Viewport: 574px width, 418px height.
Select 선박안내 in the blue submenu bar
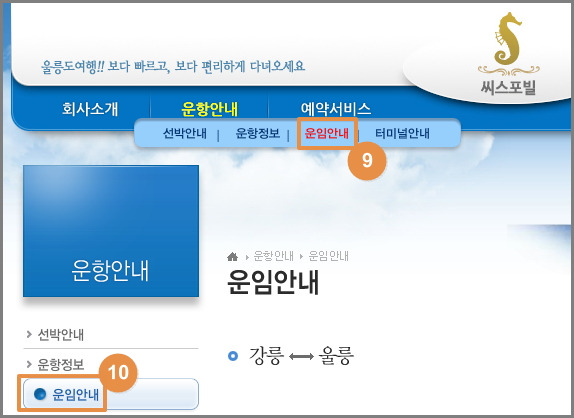185,133
